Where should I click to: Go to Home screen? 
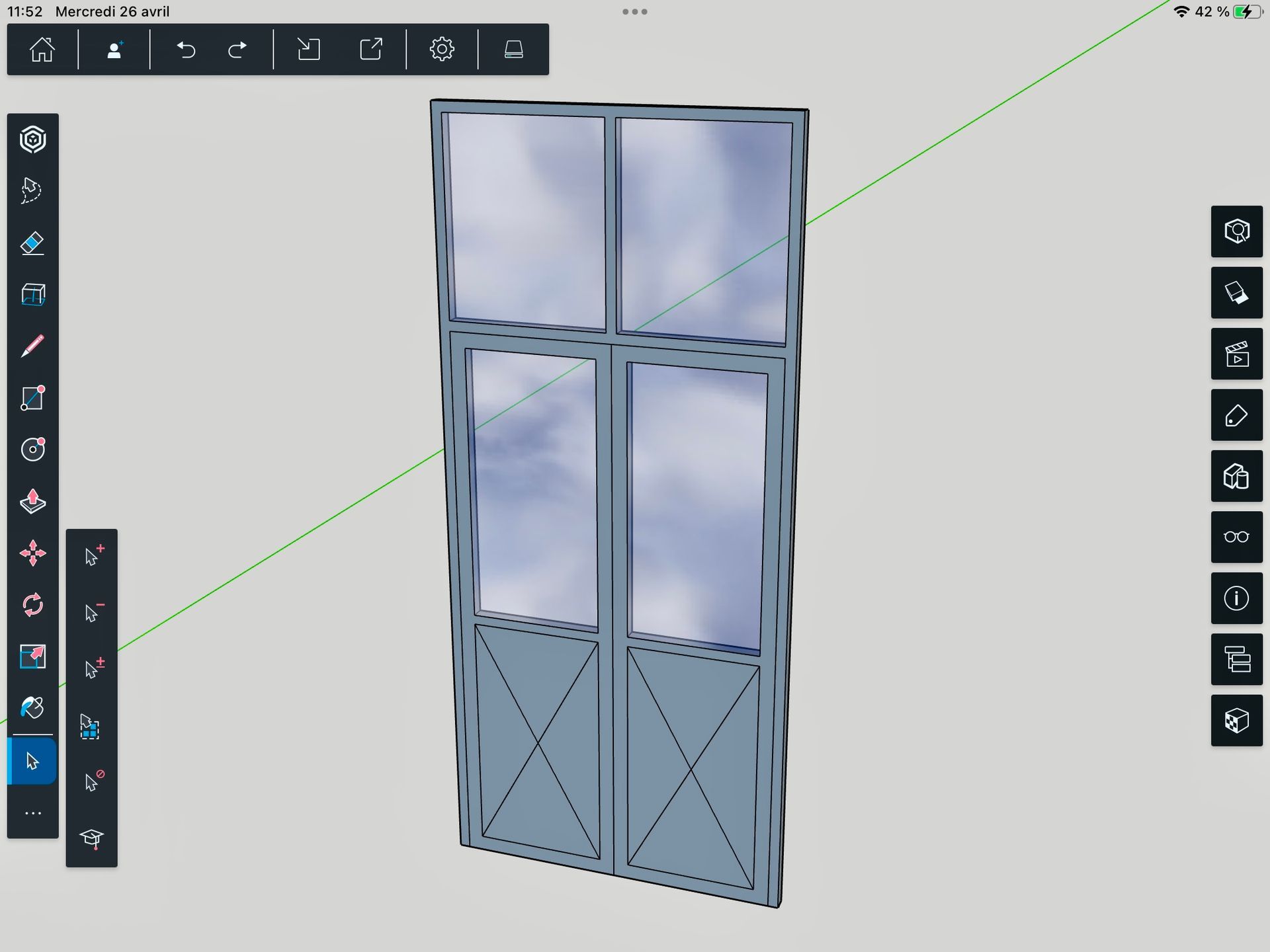coord(42,50)
